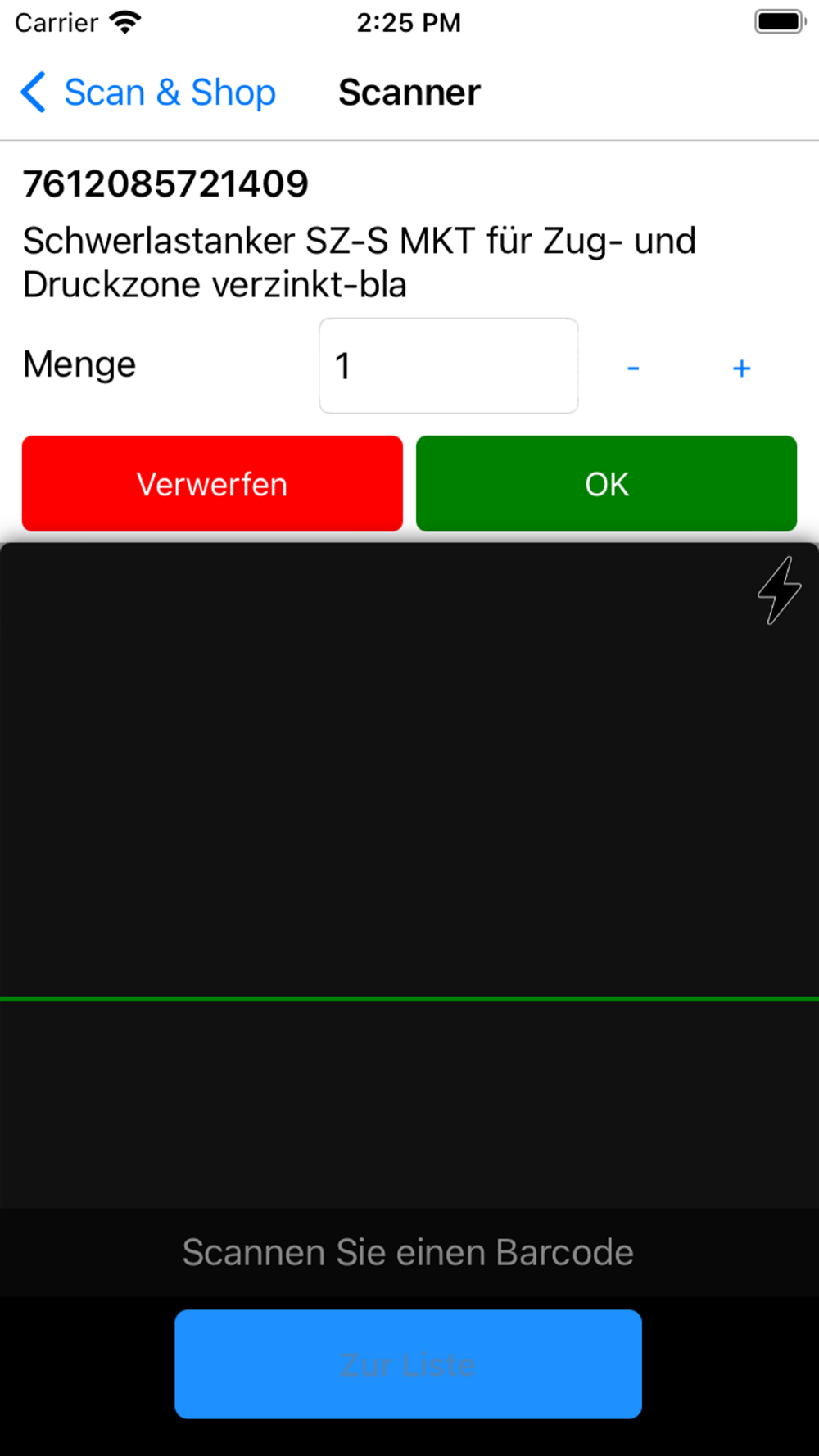
Task: Tap the Wi-Fi status icon
Action: pyautogui.click(x=125, y=22)
